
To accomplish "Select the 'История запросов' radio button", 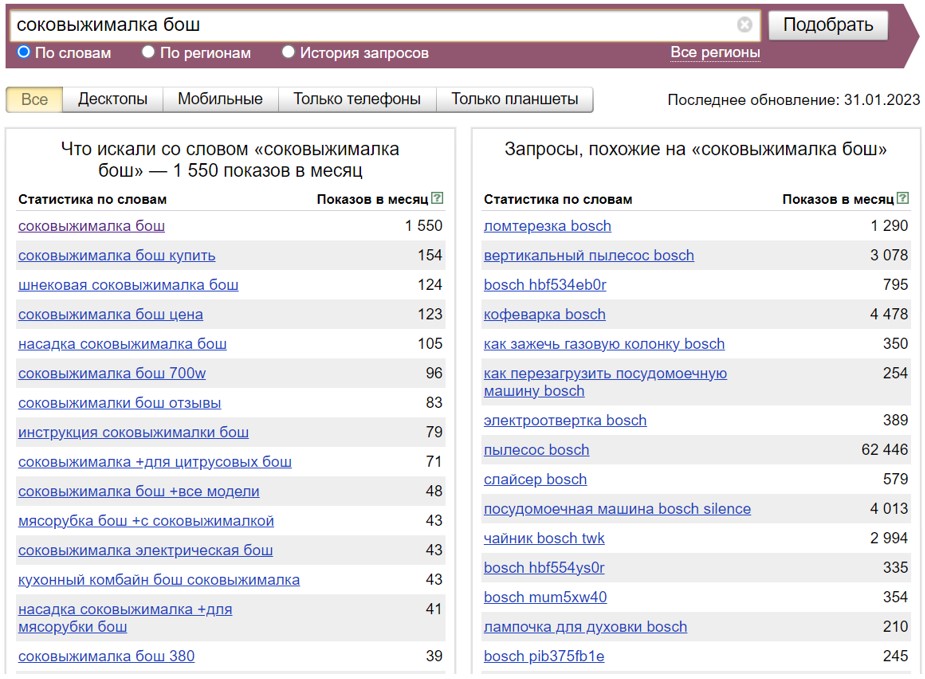I will [x=288, y=52].
